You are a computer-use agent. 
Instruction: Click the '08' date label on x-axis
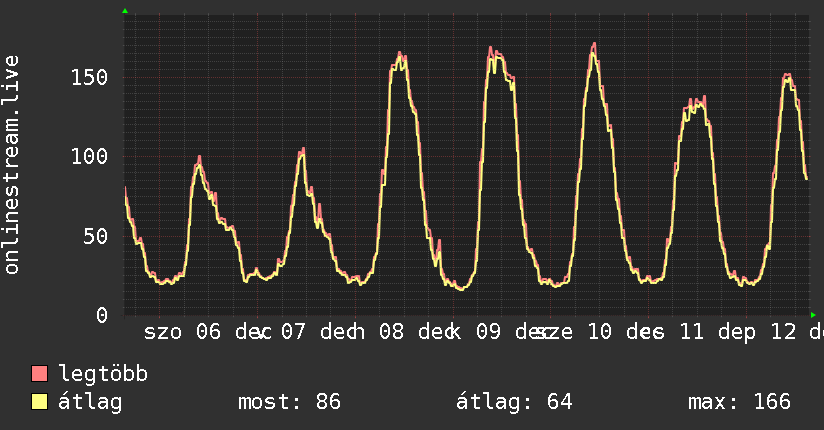[x=392, y=332]
